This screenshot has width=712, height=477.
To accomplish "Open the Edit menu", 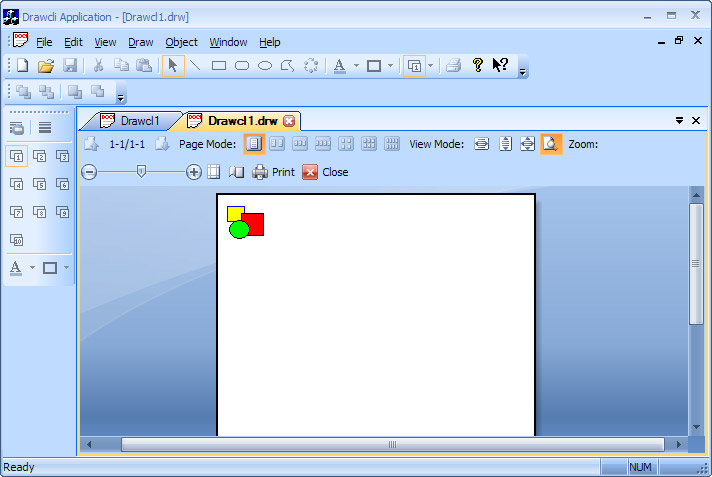I will (x=73, y=42).
